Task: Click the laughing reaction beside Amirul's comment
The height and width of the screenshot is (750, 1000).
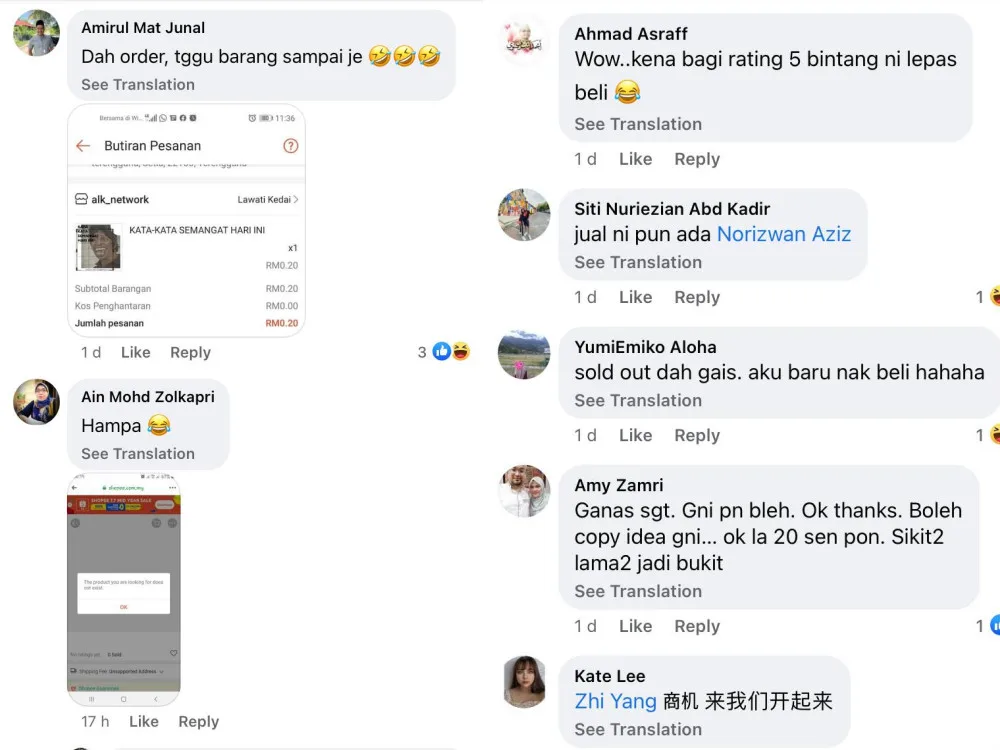Action: [460, 351]
